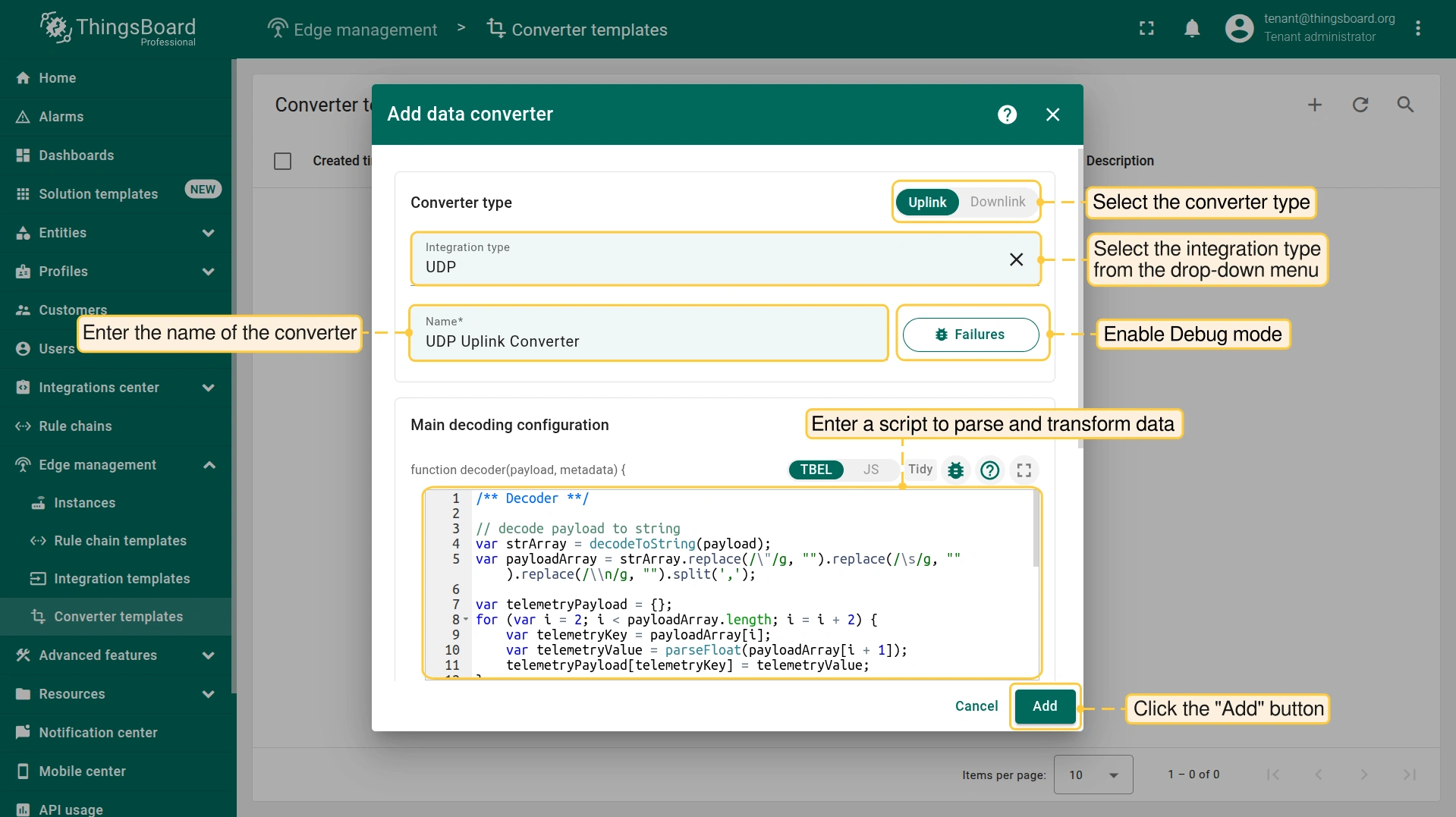Select the TBEL script language

pos(816,470)
